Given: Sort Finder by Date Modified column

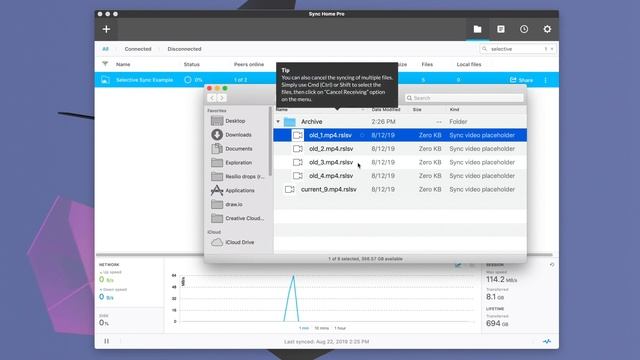Looking at the screenshot, I should (386, 109).
